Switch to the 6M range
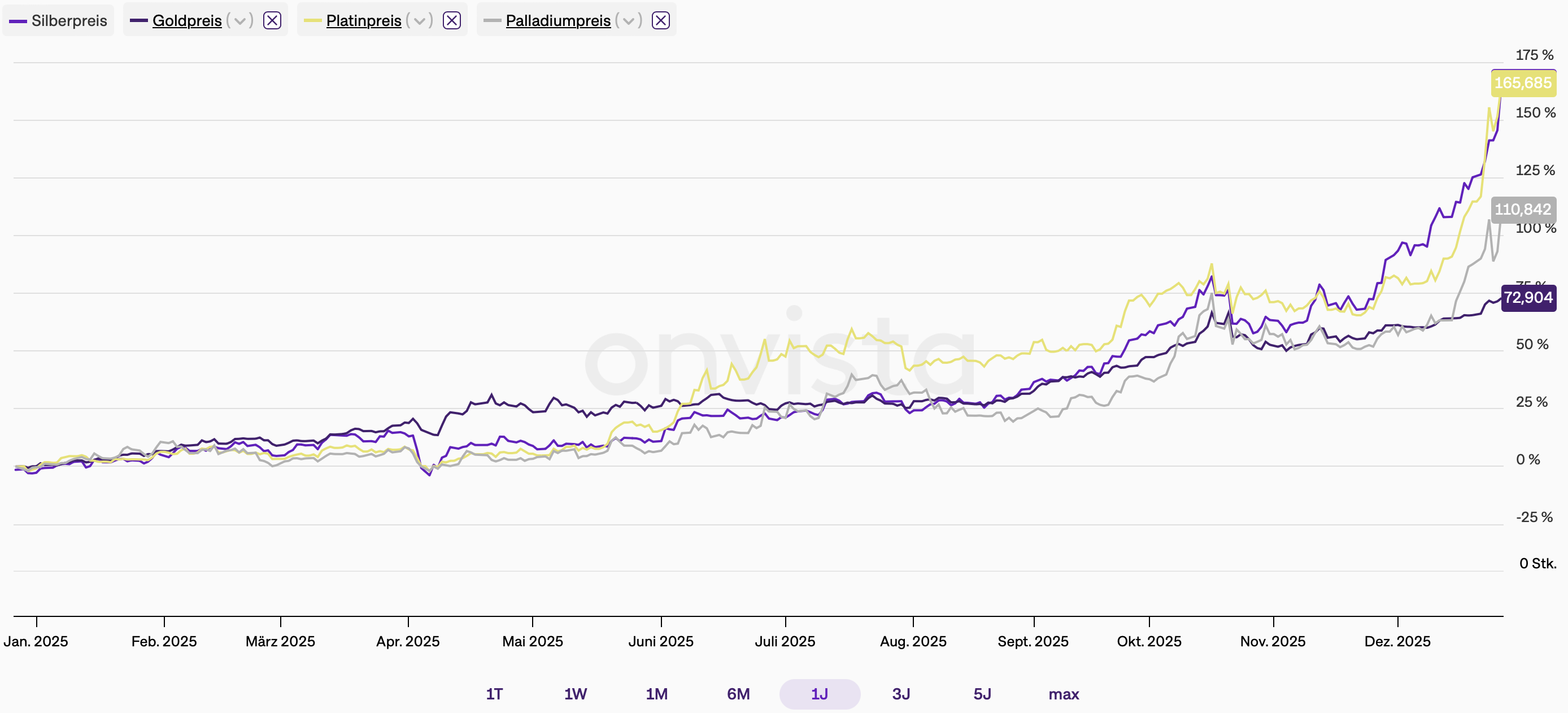The height and width of the screenshot is (713, 1568). click(738, 694)
